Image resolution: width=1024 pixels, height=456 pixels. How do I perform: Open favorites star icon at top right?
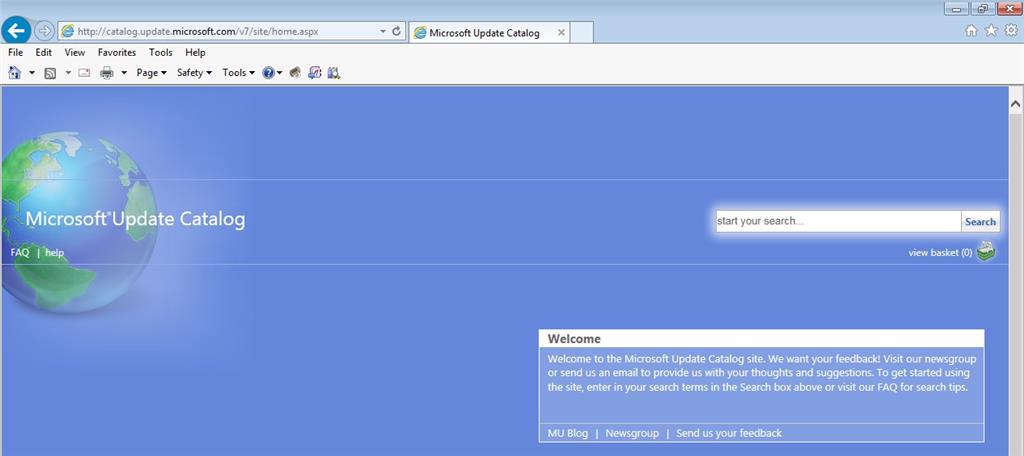tap(991, 31)
